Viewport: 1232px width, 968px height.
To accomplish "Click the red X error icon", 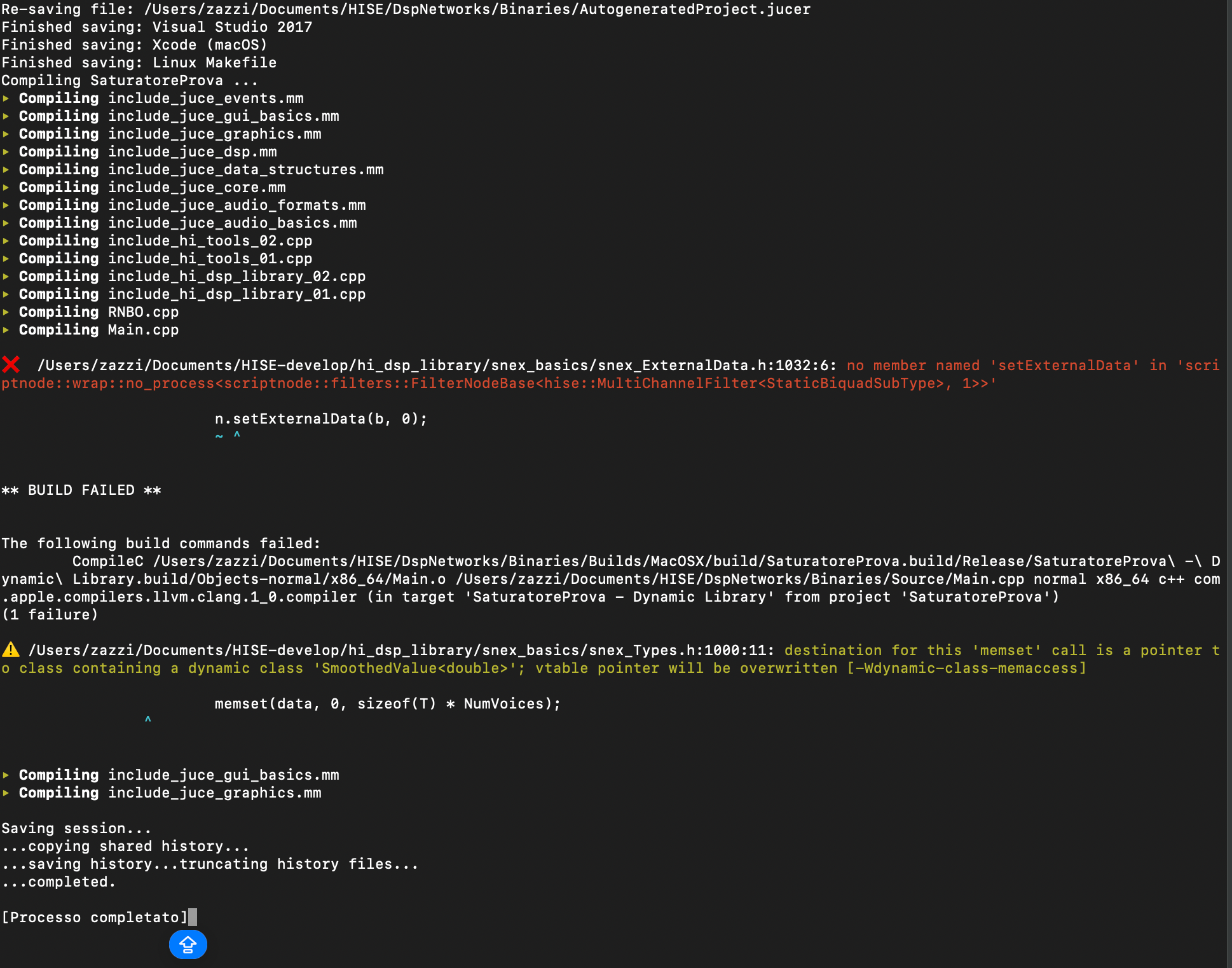I will pos(11,365).
